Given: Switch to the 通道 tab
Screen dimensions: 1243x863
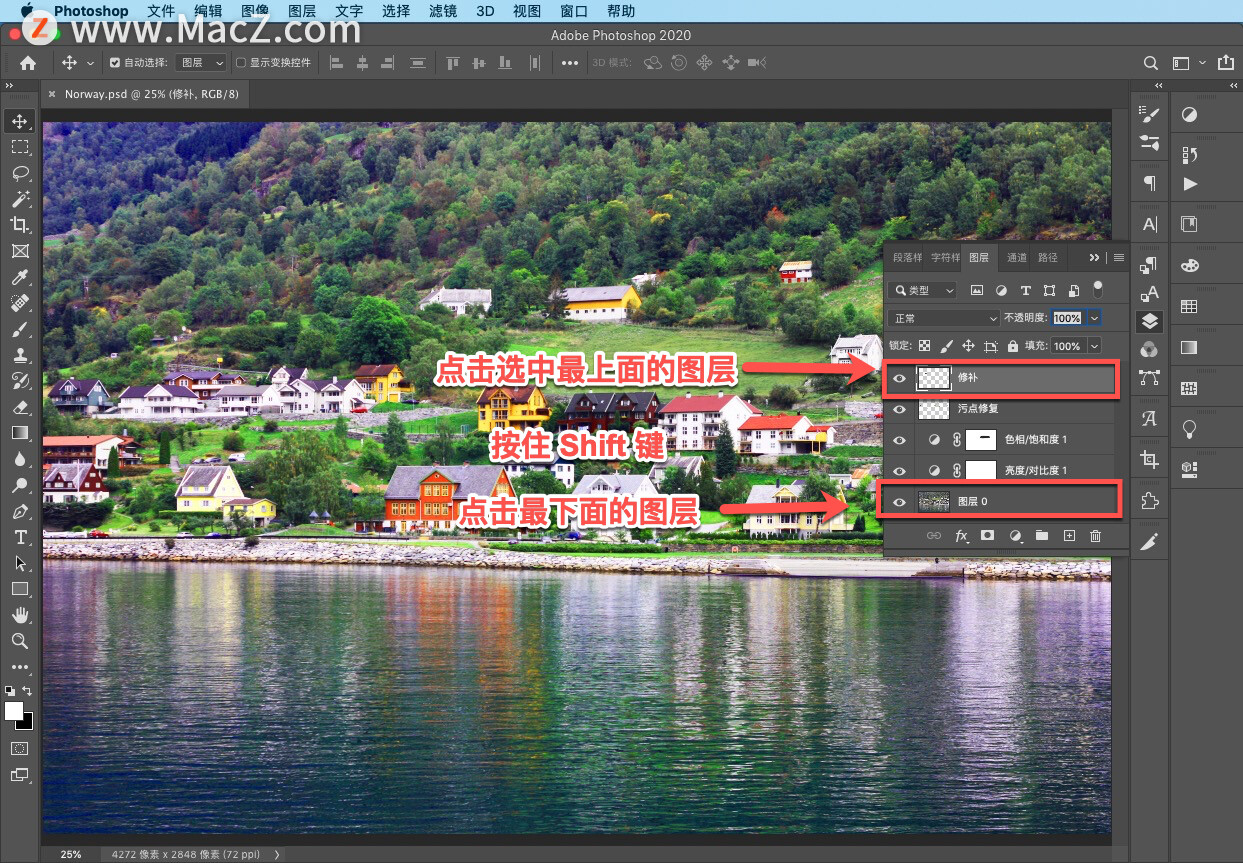Looking at the screenshot, I should pos(1017,258).
